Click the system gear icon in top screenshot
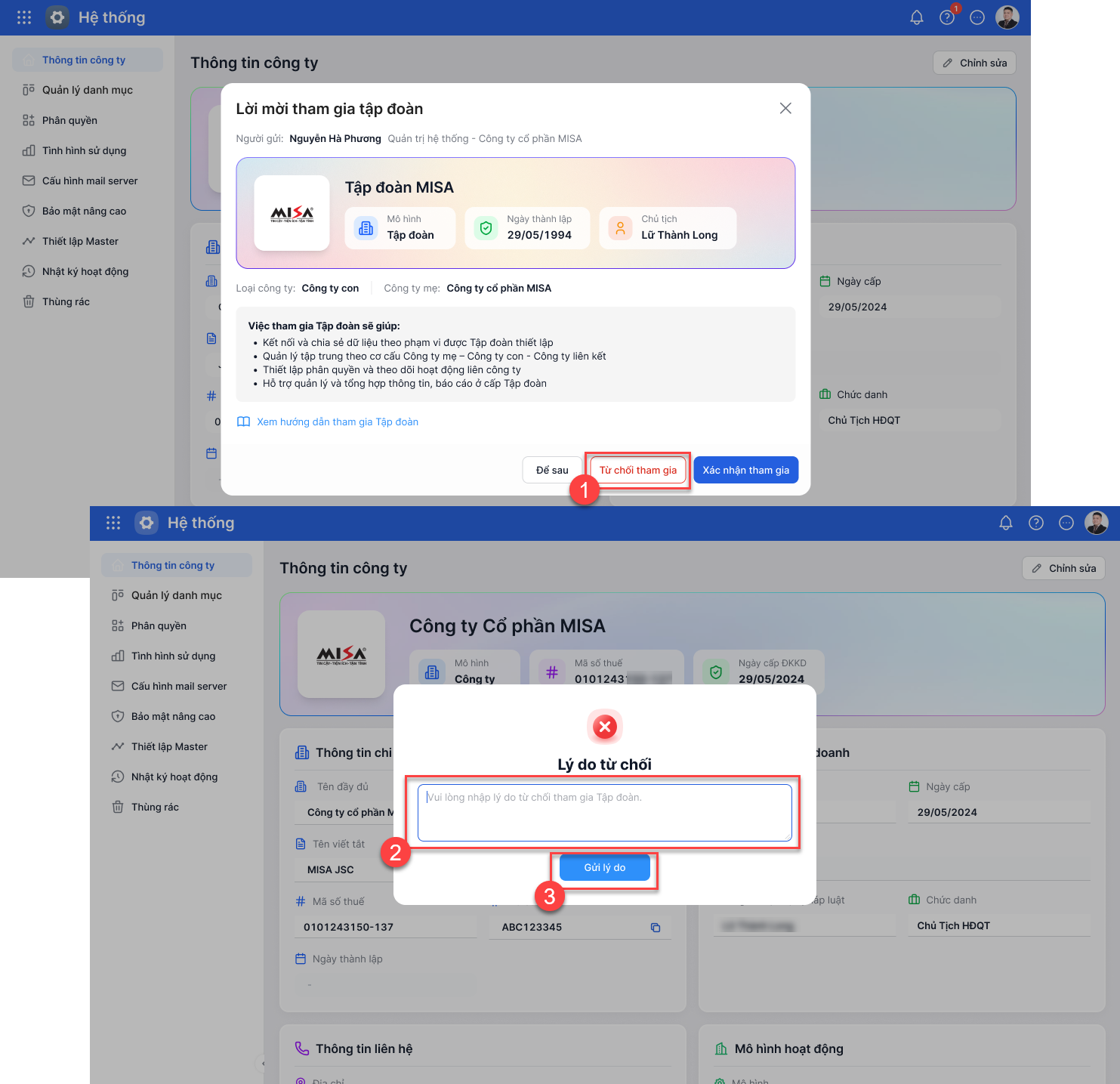 click(x=57, y=17)
